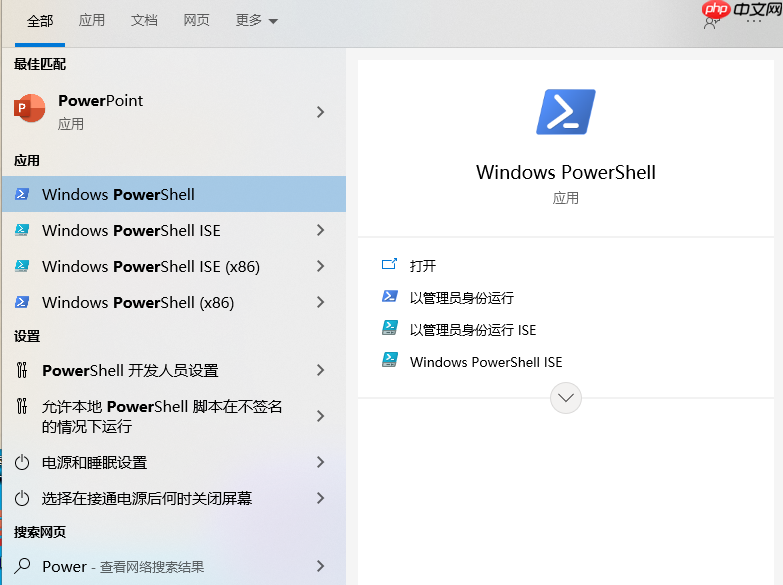Image resolution: width=783 pixels, height=585 pixels.
Task: Expand 电源和睡眠设置 result arrow
Action: coord(321,462)
